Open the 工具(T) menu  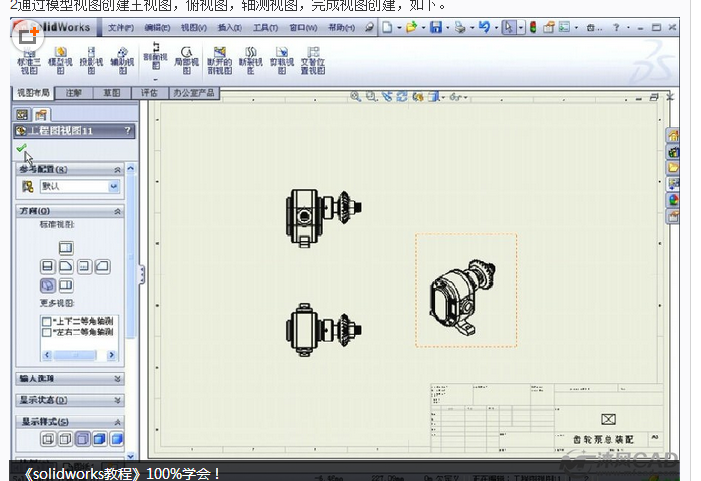point(265,28)
